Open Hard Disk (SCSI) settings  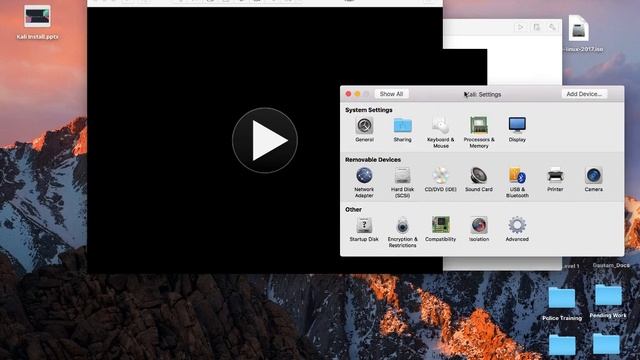[x=402, y=182]
